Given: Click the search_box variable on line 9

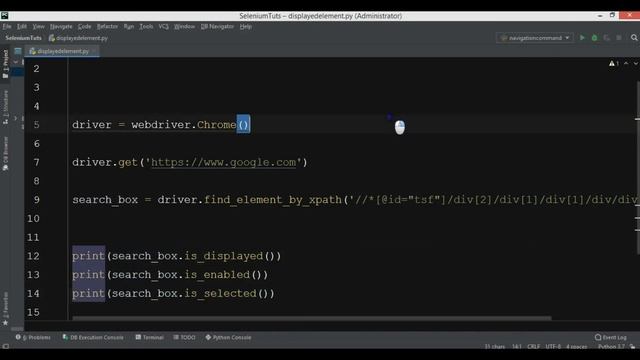Looking at the screenshot, I should (x=105, y=200).
